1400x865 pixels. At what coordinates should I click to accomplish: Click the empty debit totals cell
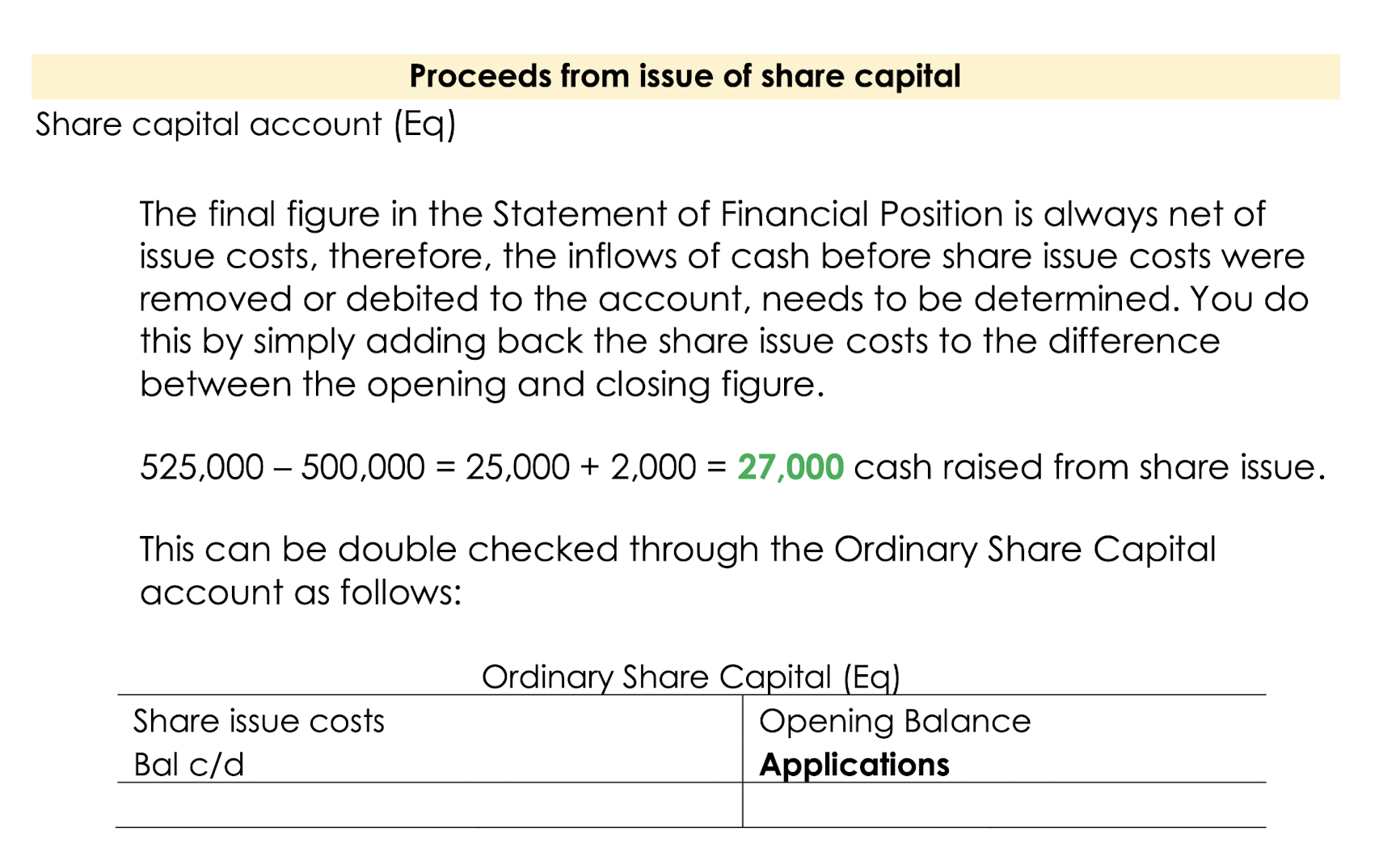429,805
